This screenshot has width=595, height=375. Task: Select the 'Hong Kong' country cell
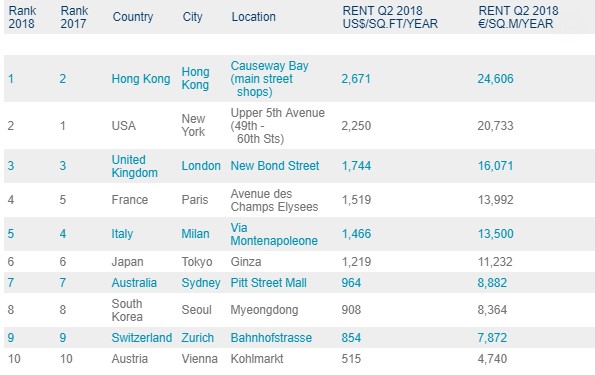click(x=141, y=79)
